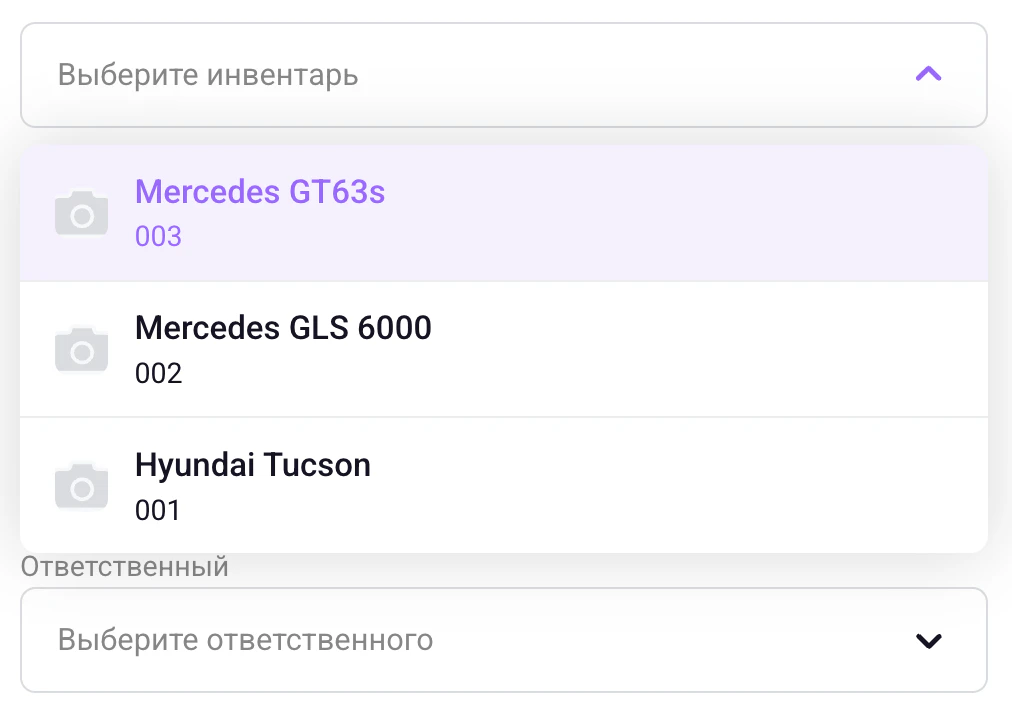1012x718 pixels.
Task: Collapse the inventory list via the purple chevron
Action: (928, 74)
